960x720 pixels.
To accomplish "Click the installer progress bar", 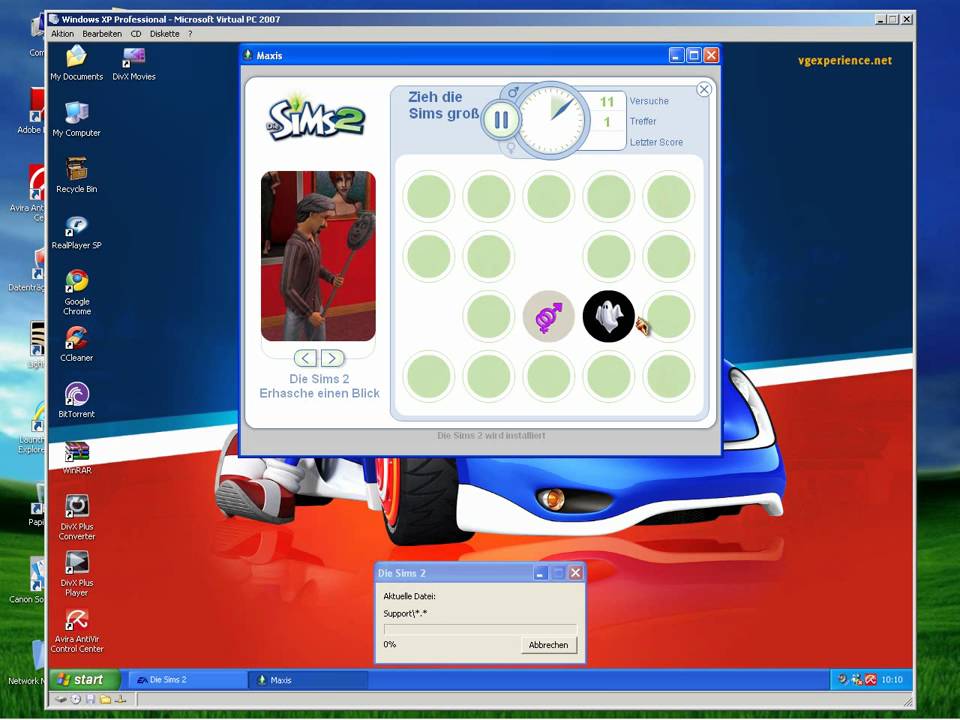I will pyautogui.click(x=480, y=629).
